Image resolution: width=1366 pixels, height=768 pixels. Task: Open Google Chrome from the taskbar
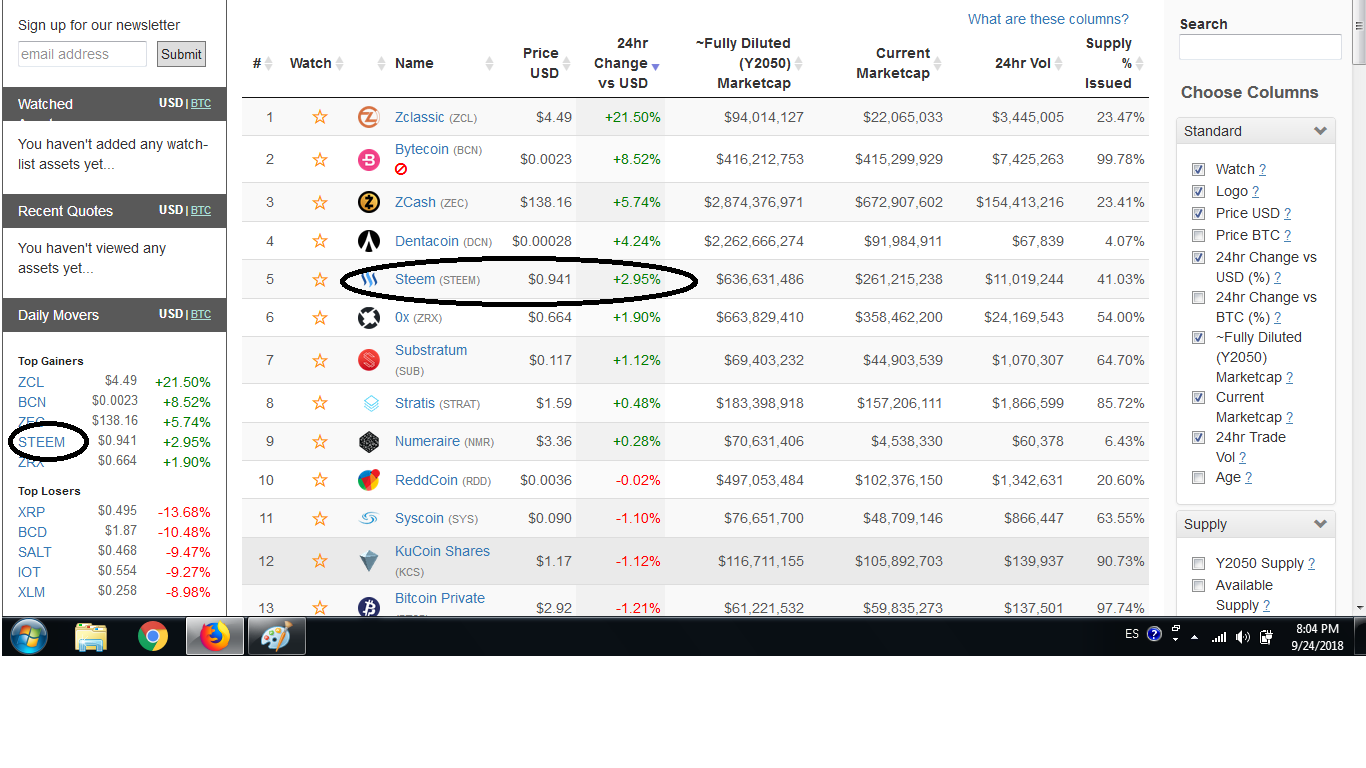[x=153, y=637]
